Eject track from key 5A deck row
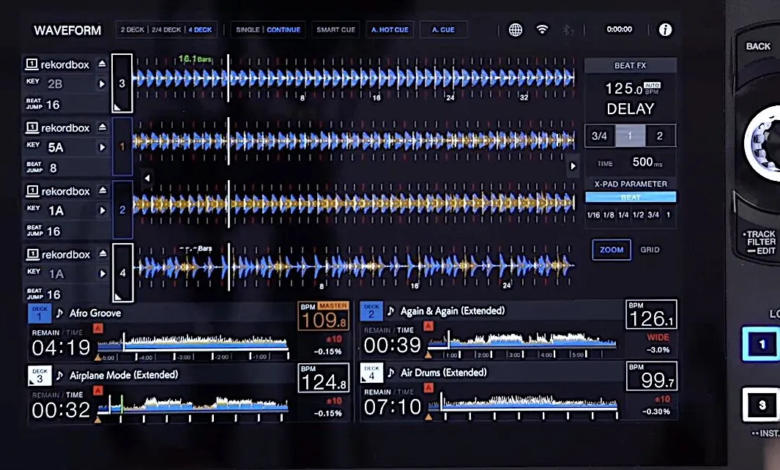Viewport: 780px width, 470px height. (x=102, y=127)
